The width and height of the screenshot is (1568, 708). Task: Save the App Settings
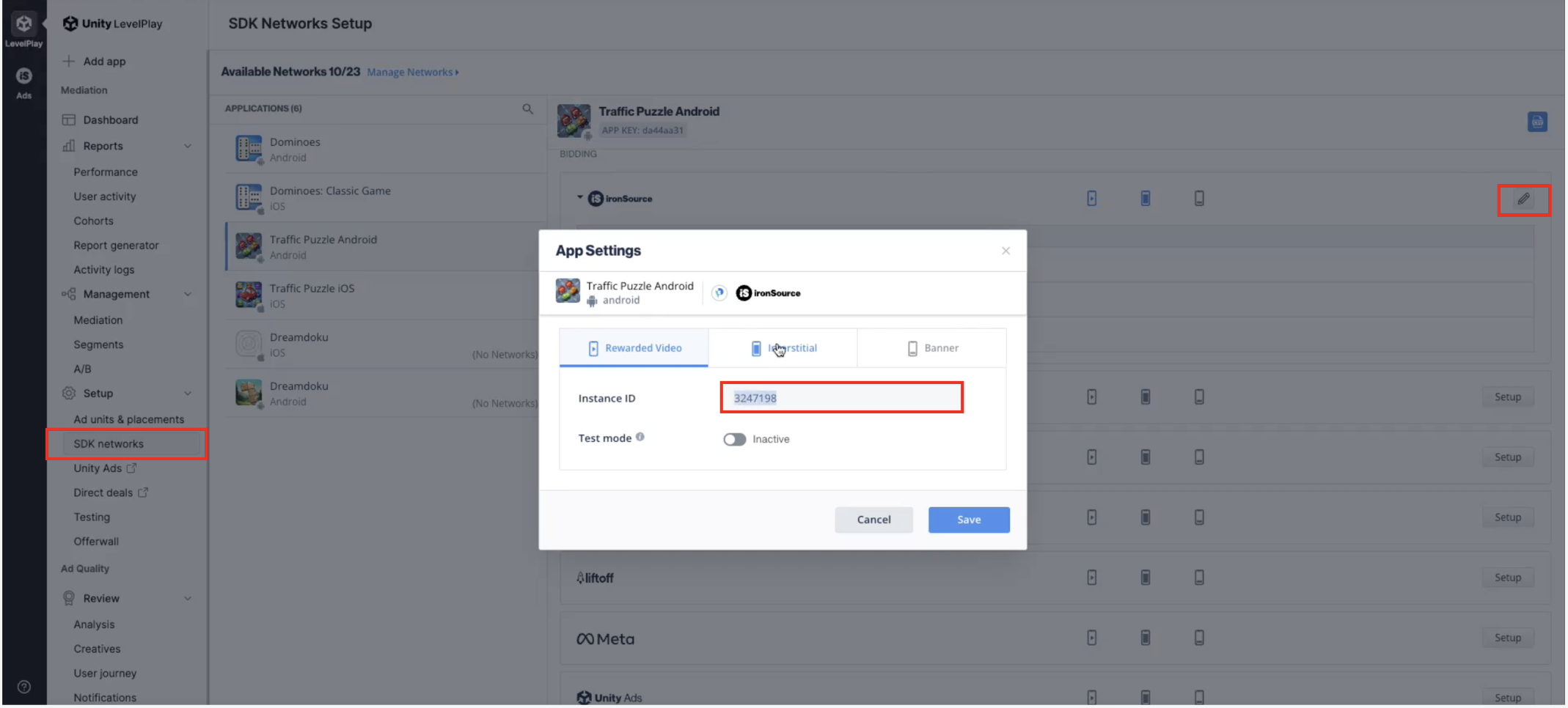click(969, 520)
